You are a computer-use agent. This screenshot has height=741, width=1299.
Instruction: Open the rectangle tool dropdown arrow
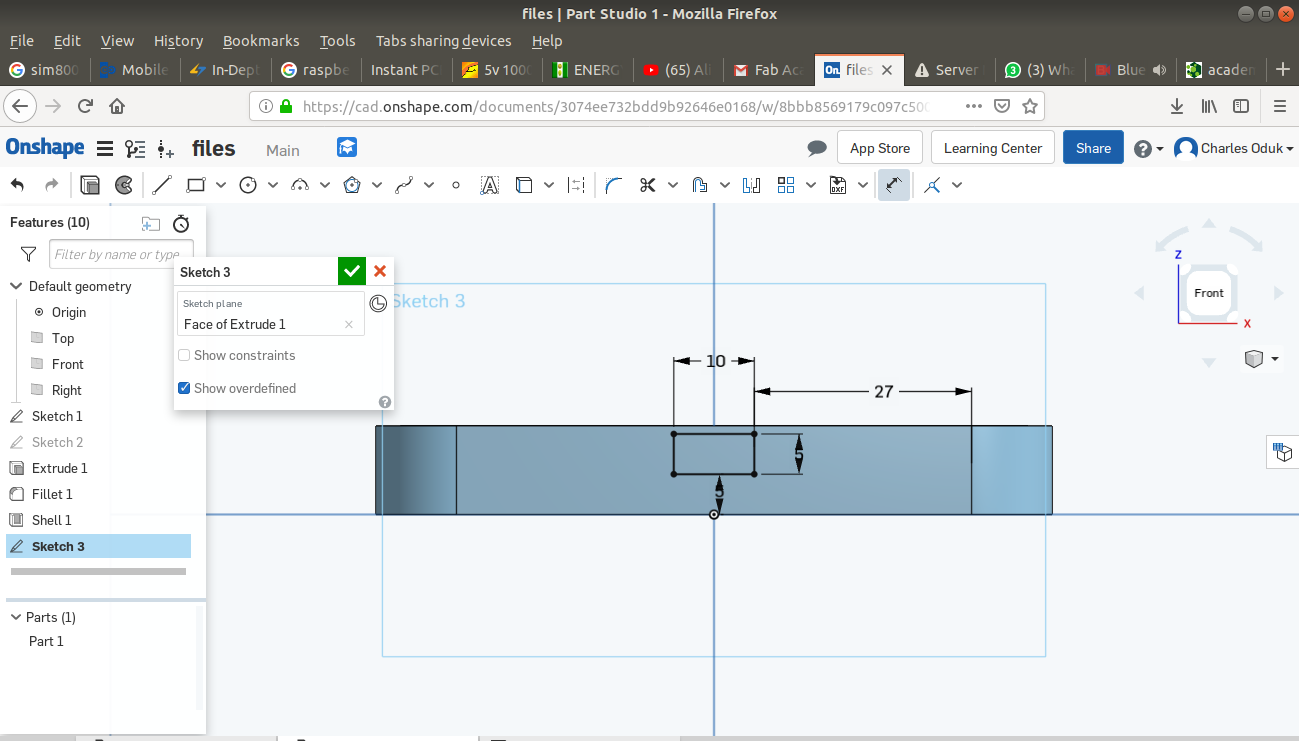(221, 185)
